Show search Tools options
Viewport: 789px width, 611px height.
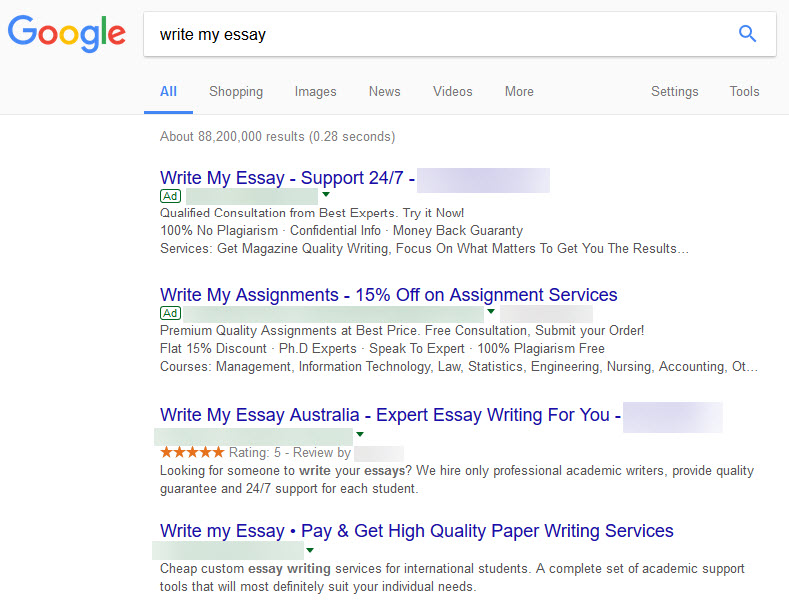point(744,91)
